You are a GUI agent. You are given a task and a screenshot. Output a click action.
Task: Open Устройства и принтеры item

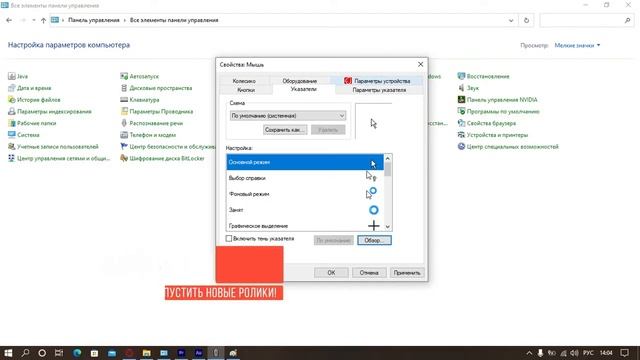[x=493, y=135]
